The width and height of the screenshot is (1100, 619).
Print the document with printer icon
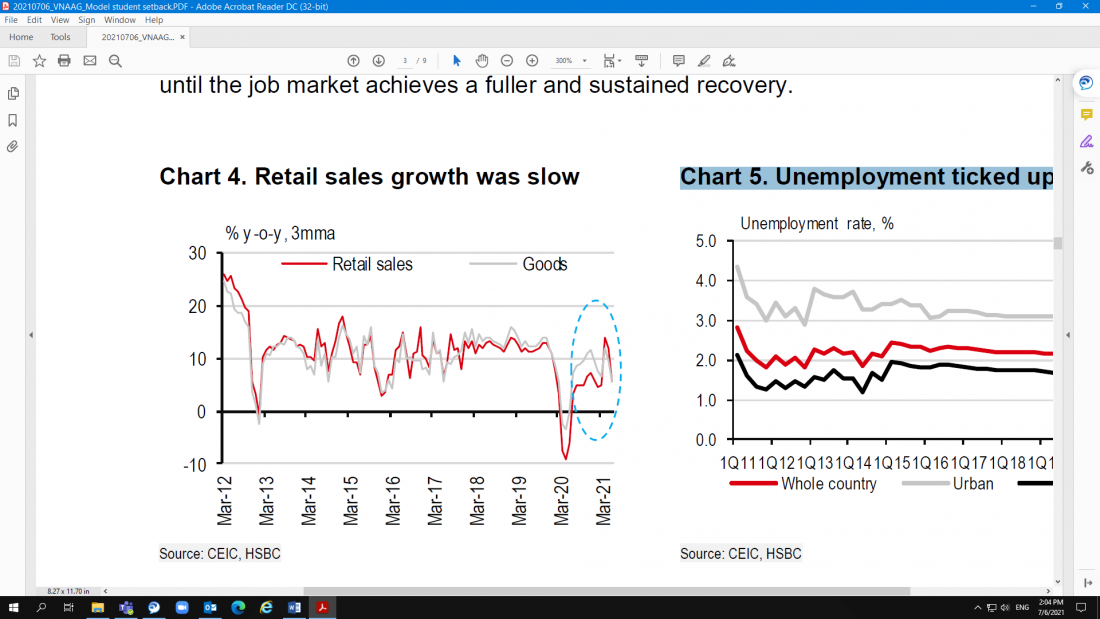[x=64, y=61]
